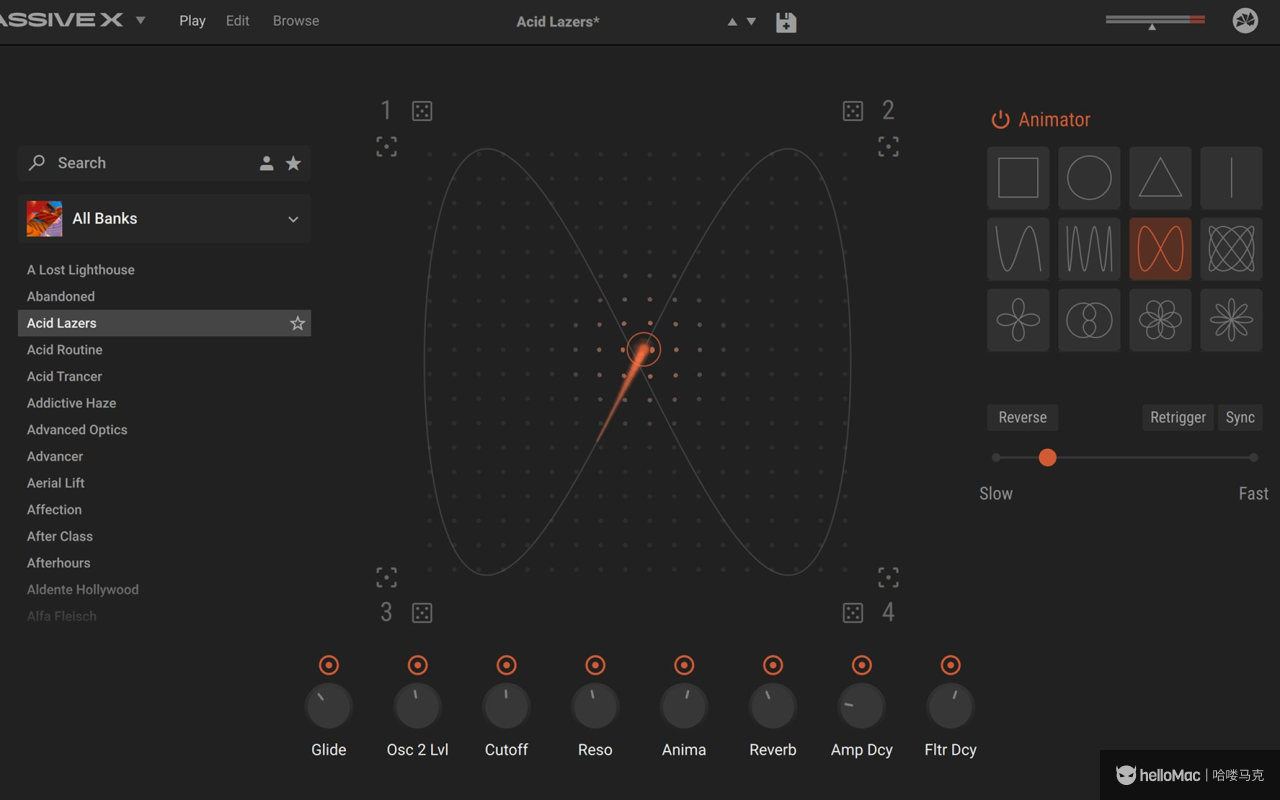Open the Native Instruments logo menu
The image size is (1280, 800).
tap(1245, 20)
